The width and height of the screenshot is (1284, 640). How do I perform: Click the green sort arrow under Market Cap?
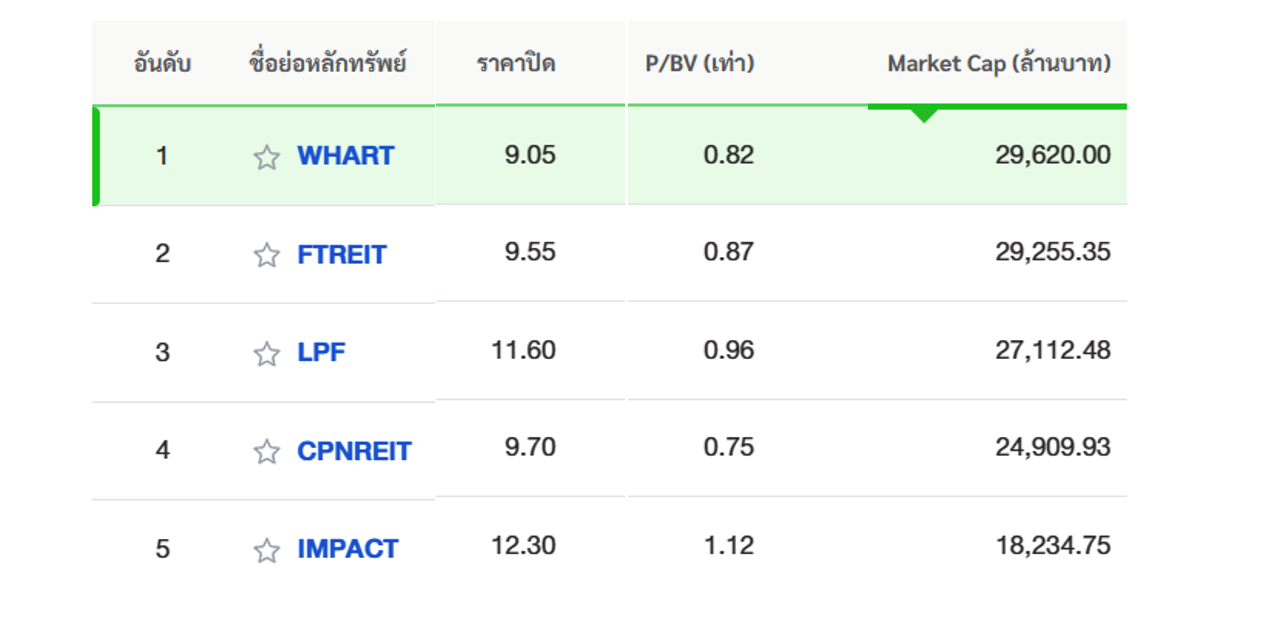(x=924, y=115)
